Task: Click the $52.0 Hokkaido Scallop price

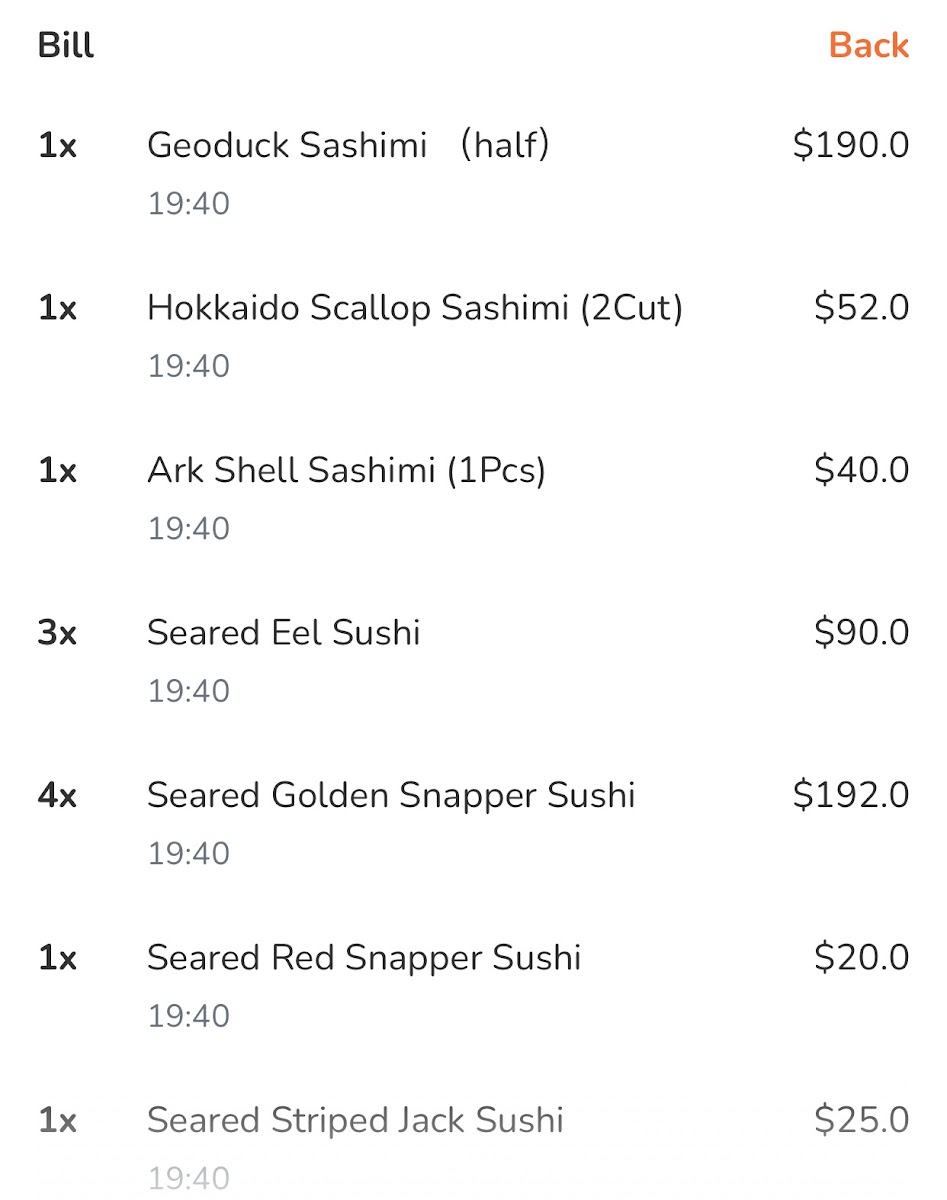Action: (x=861, y=308)
